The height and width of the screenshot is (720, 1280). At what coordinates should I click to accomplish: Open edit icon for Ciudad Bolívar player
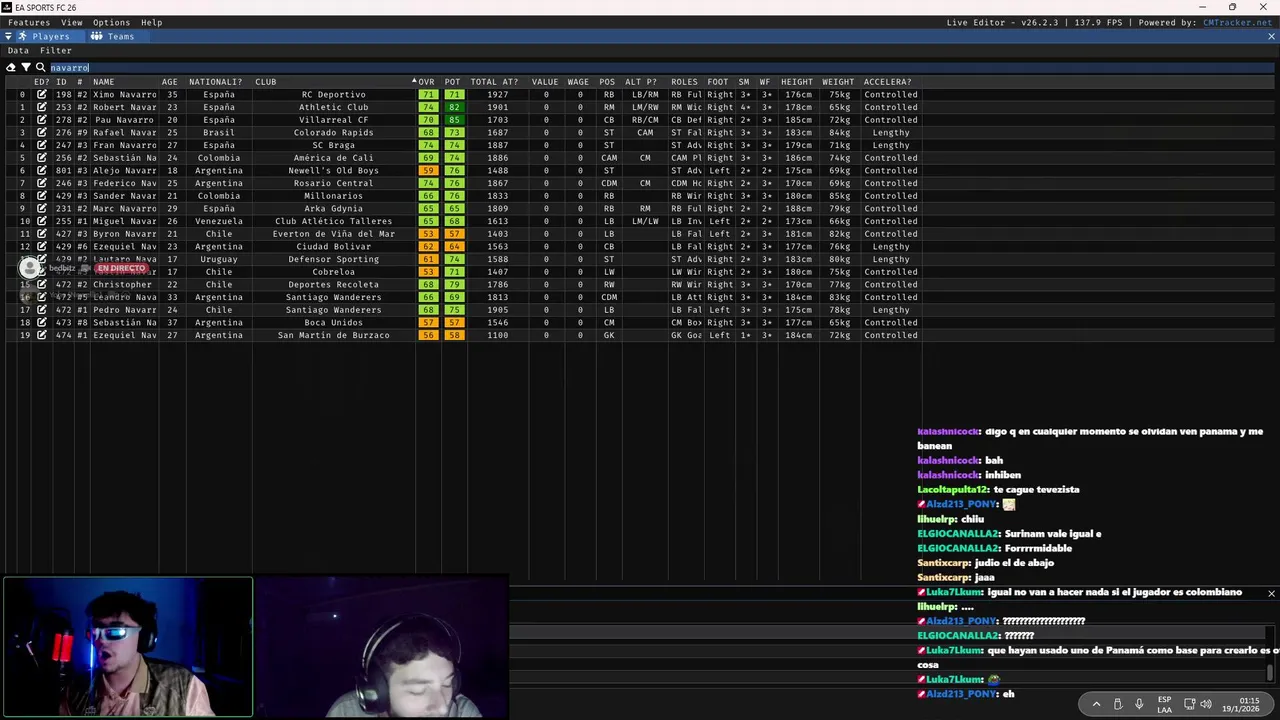(42, 247)
